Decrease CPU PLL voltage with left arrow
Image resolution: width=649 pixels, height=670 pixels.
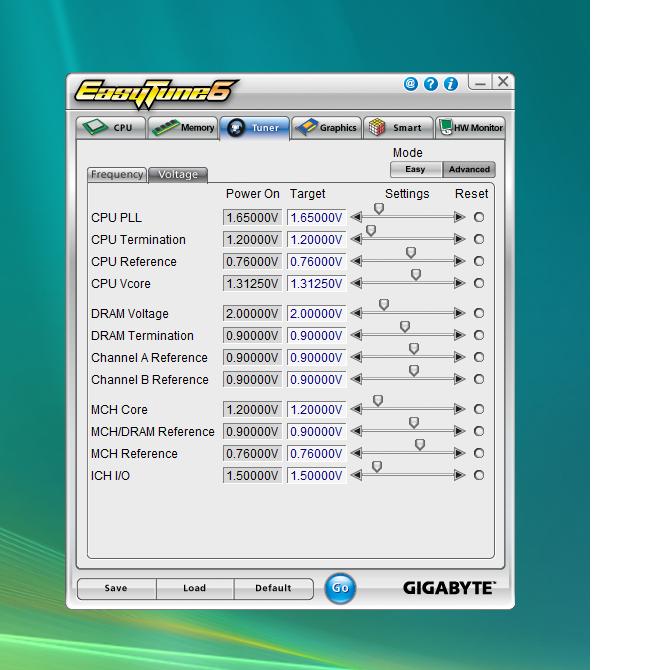pos(356,217)
